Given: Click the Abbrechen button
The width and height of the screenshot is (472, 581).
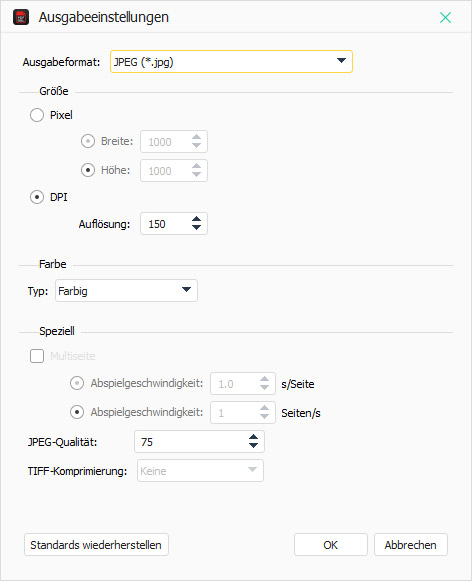Looking at the screenshot, I should coord(411,545).
